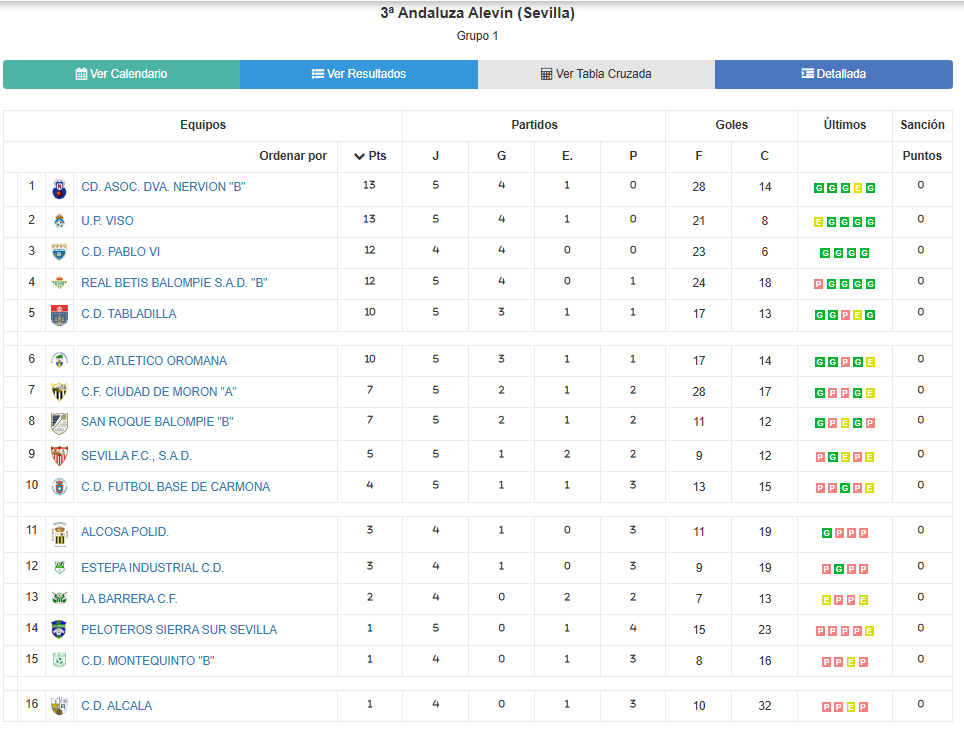The height and width of the screenshot is (734, 964).
Task: Open REAL BETIS BALOMPIE S.A.D. "B" link
Action: coord(174,283)
